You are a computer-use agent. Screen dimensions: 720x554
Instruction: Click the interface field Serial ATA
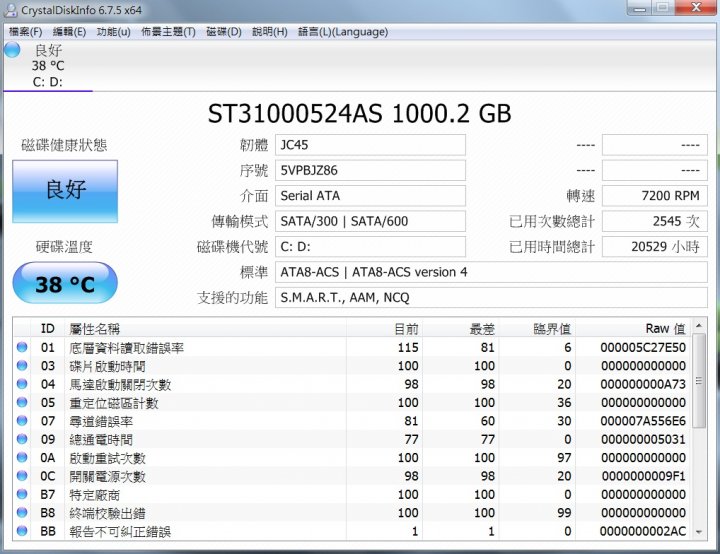pos(370,196)
